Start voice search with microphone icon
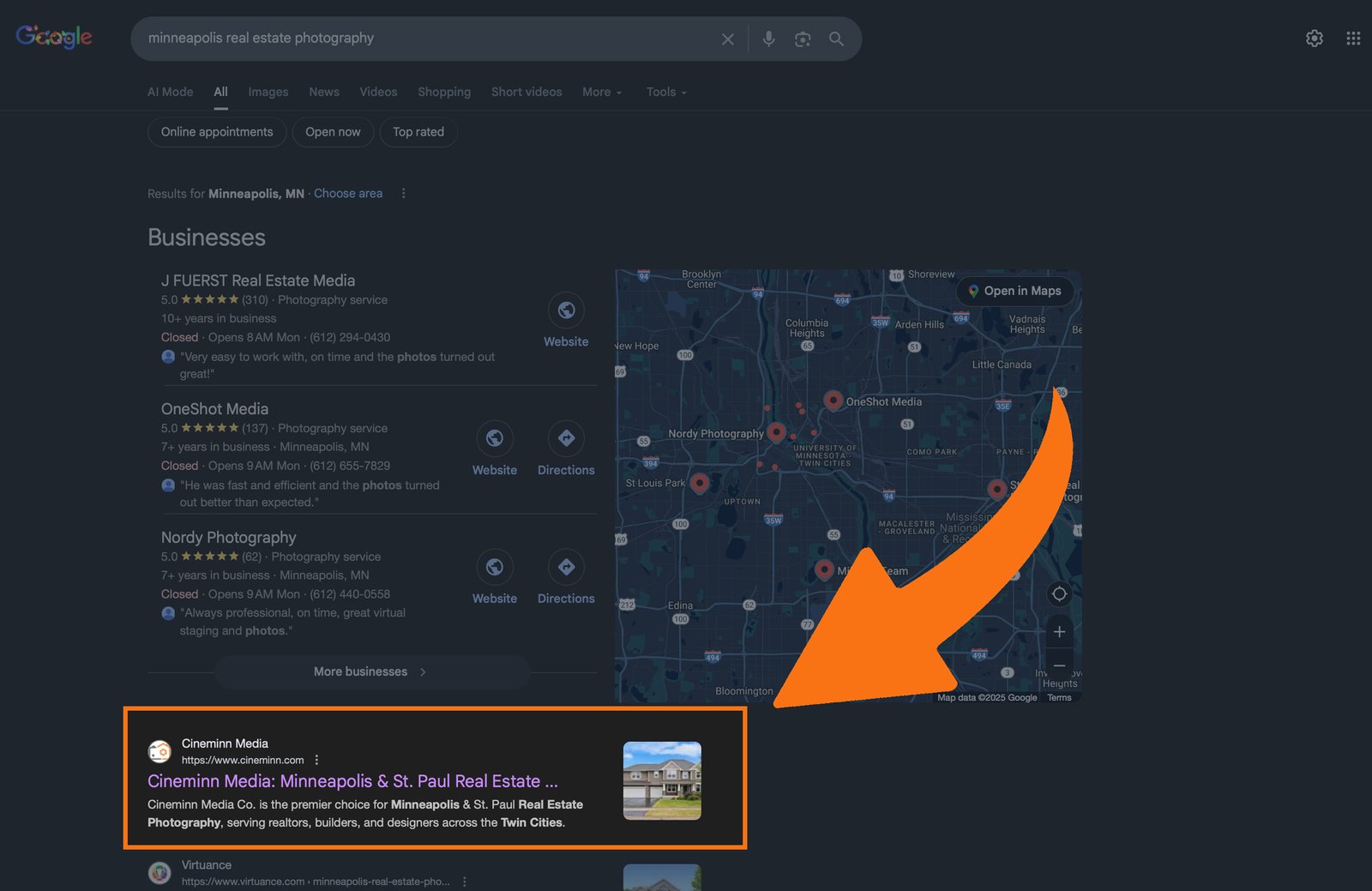Image resolution: width=1372 pixels, height=891 pixels. point(768,39)
